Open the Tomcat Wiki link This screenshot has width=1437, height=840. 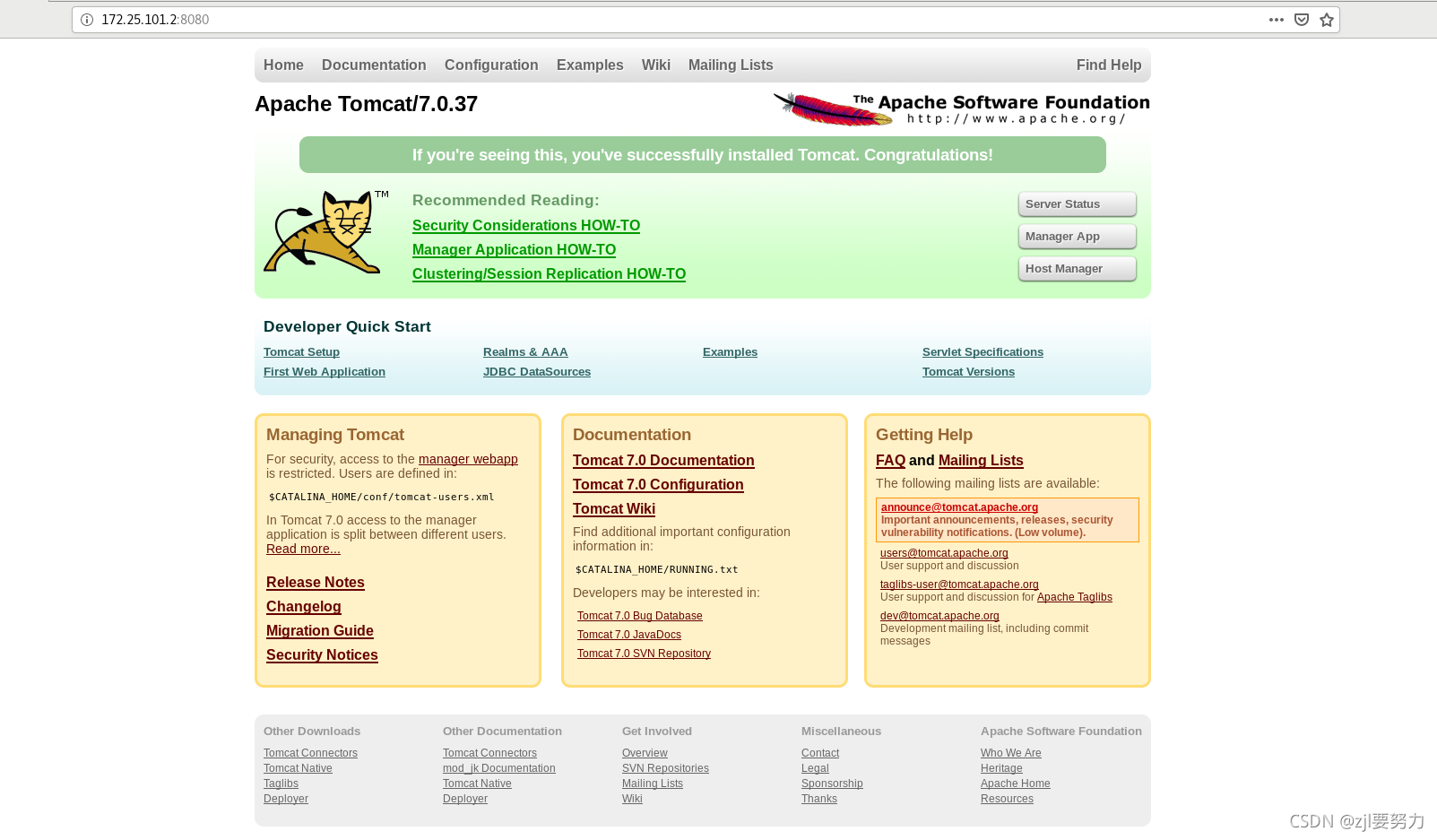(614, 509)
